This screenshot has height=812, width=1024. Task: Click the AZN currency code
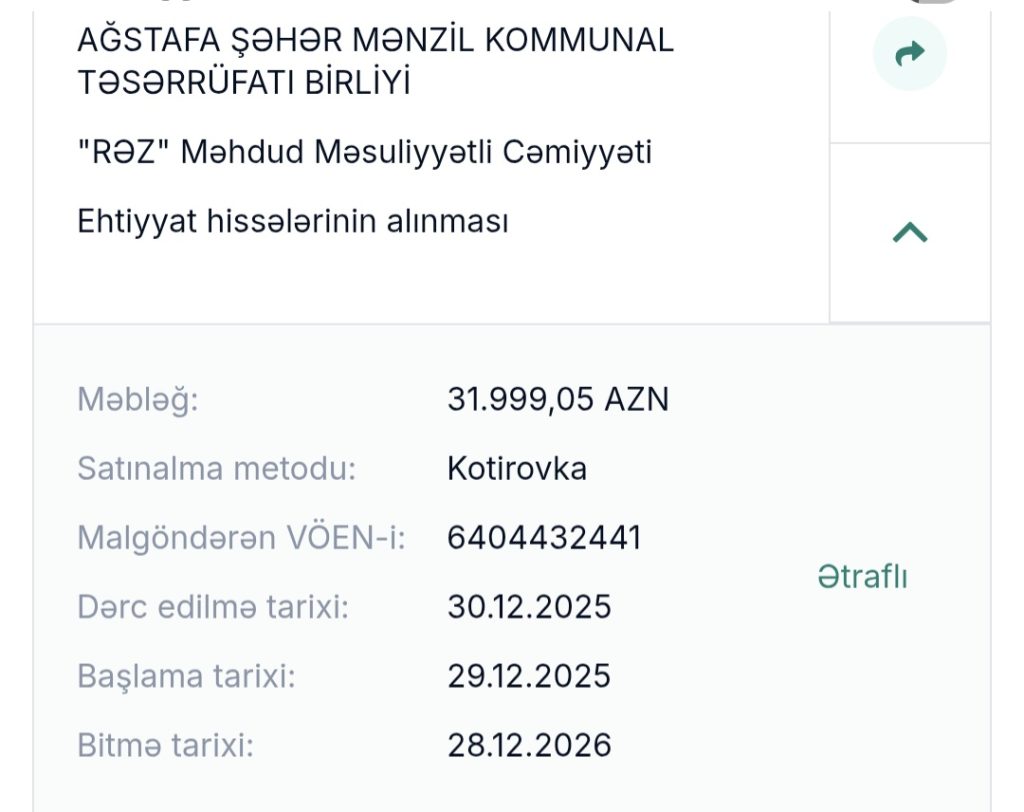(636, 400)
